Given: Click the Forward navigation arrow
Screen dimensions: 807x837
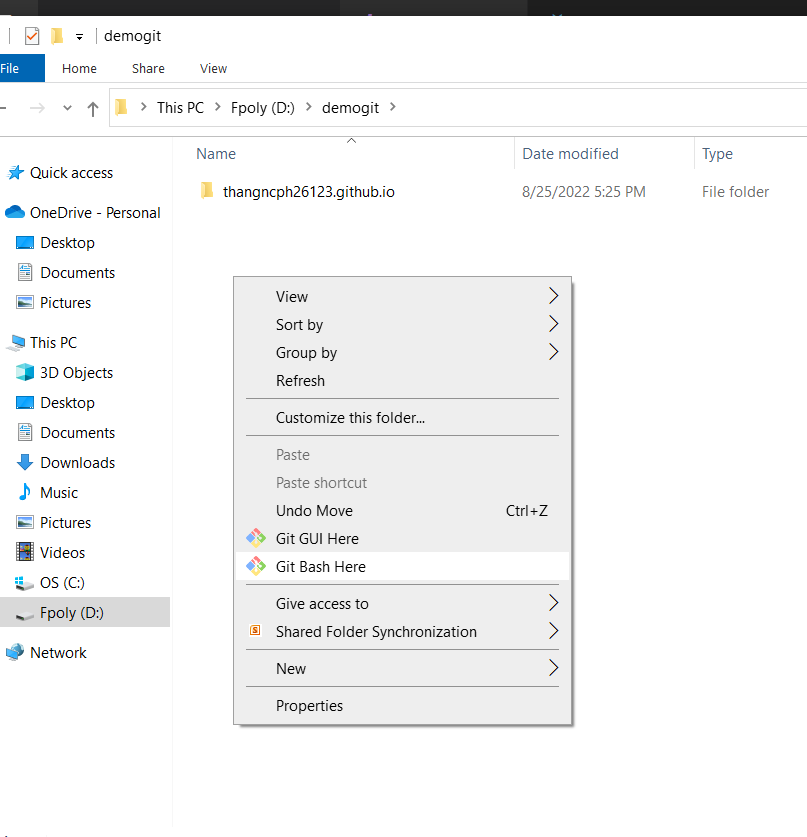Looking at the screenshot, I should [x=37, y=108].
